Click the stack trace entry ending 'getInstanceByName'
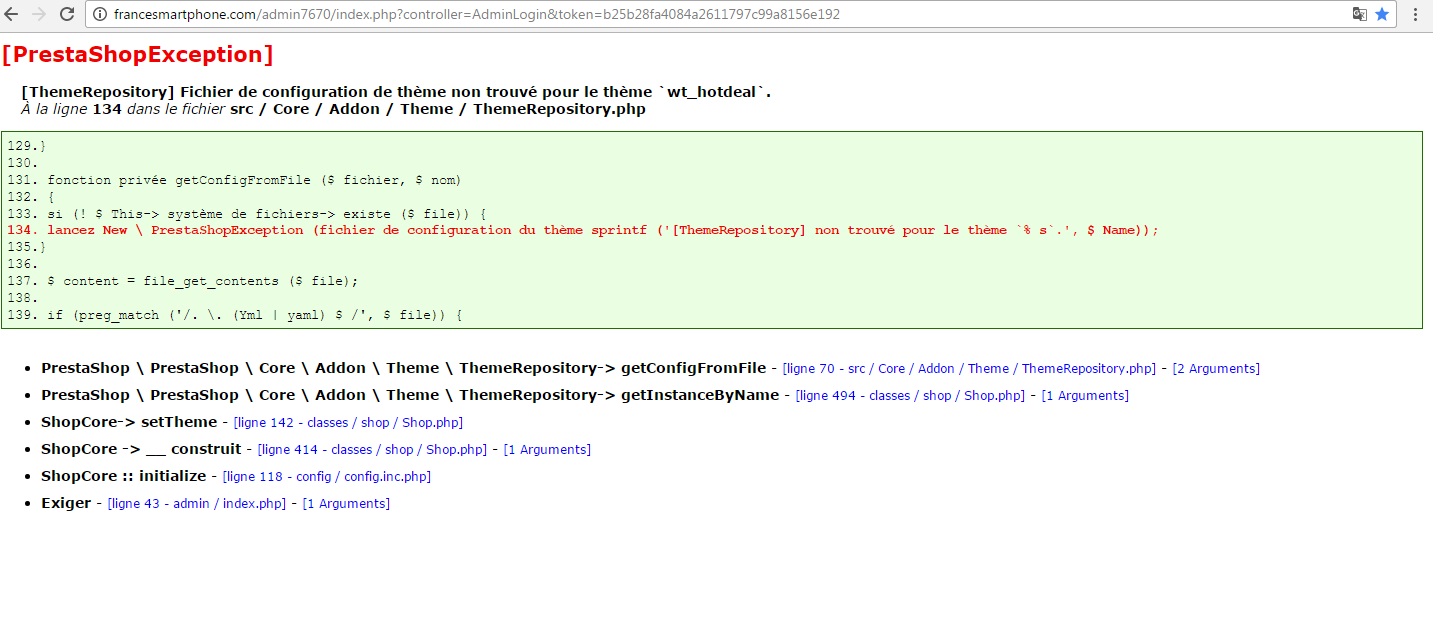Viewport: 1441px width, 643px height. click(410, 395)
